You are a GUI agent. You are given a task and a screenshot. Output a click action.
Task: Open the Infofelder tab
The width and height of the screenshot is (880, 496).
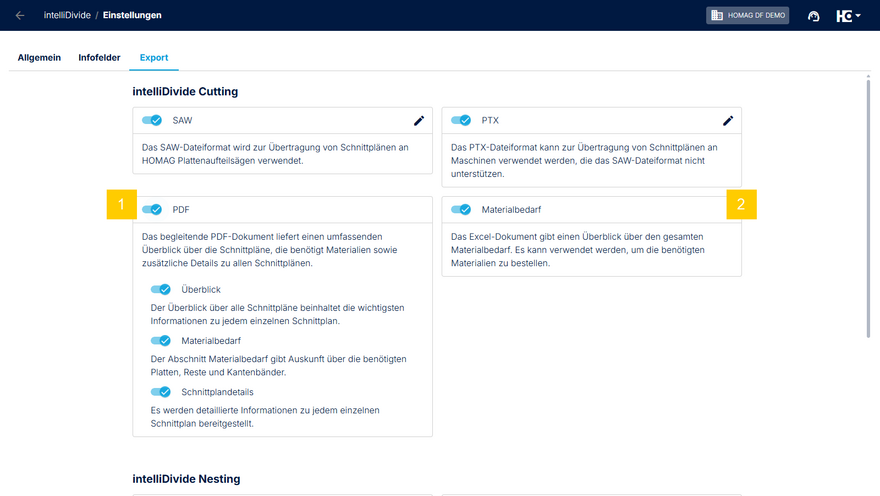[100, 58]
